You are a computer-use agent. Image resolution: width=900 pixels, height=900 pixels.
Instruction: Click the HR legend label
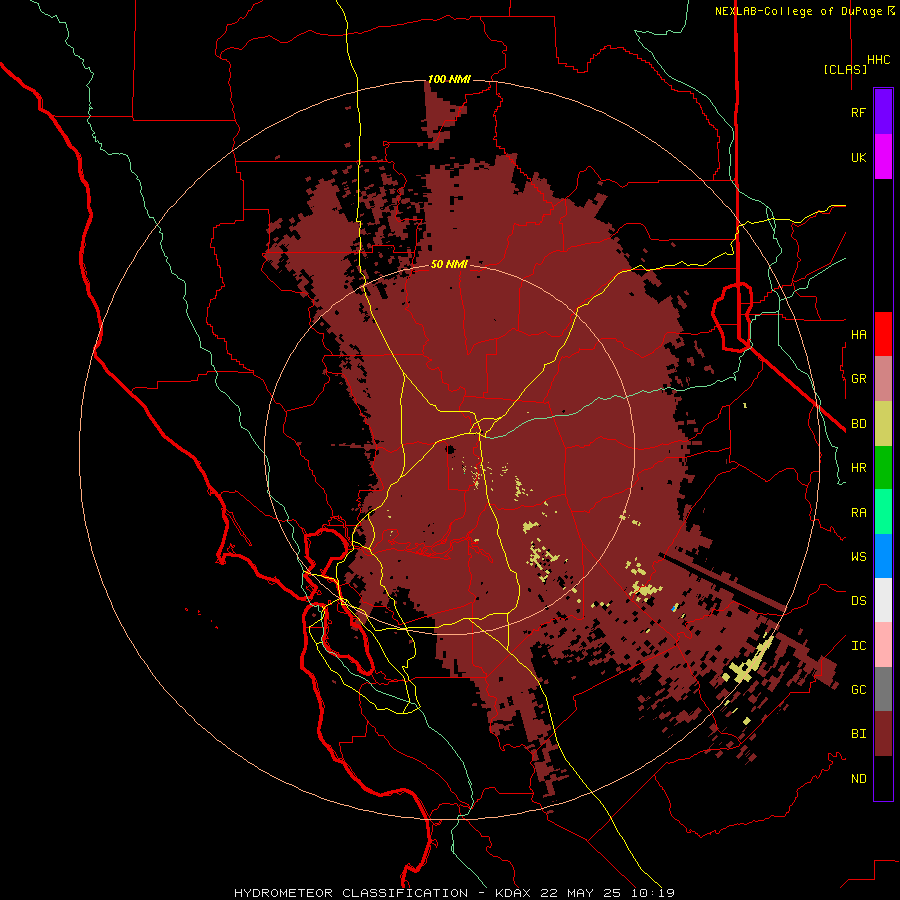click(x=859, y=468)
